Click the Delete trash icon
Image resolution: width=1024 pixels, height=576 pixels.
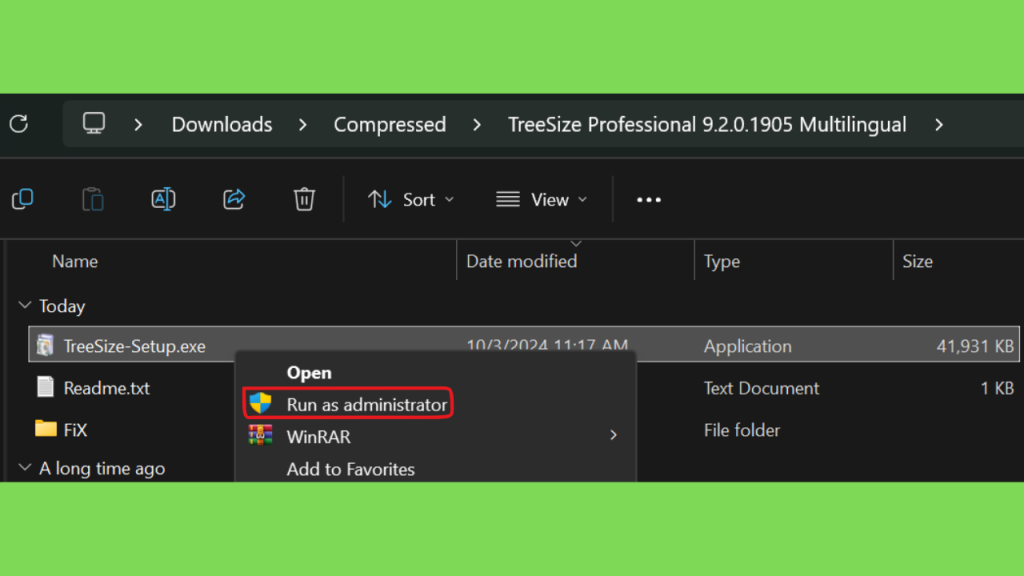pos(304,199)
